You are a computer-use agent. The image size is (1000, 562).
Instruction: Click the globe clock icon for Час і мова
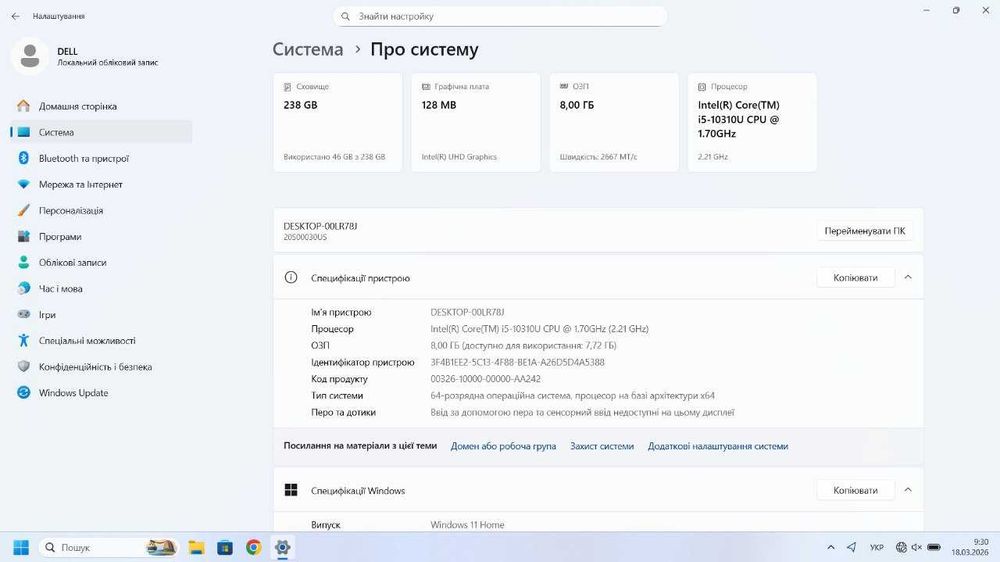[x=24, y=288]
